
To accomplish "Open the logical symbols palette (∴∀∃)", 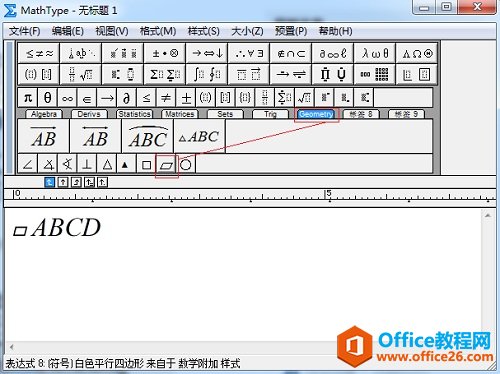I will [x=249, y=53].
